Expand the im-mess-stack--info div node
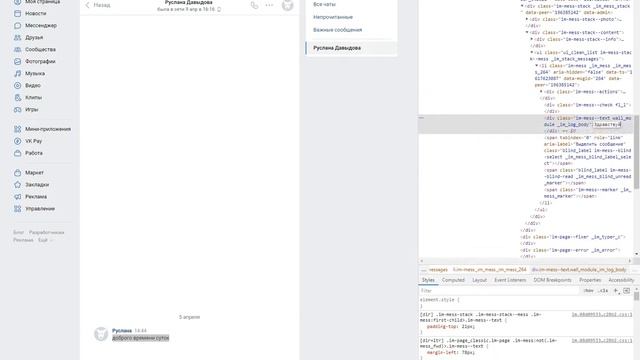Screen dimensions: 640x360 pyautogui.click(x=532, y=39)
